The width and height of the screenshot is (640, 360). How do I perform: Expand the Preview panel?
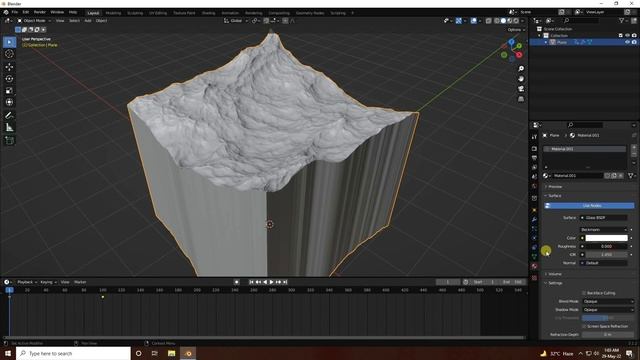click(x=554, y=187)
